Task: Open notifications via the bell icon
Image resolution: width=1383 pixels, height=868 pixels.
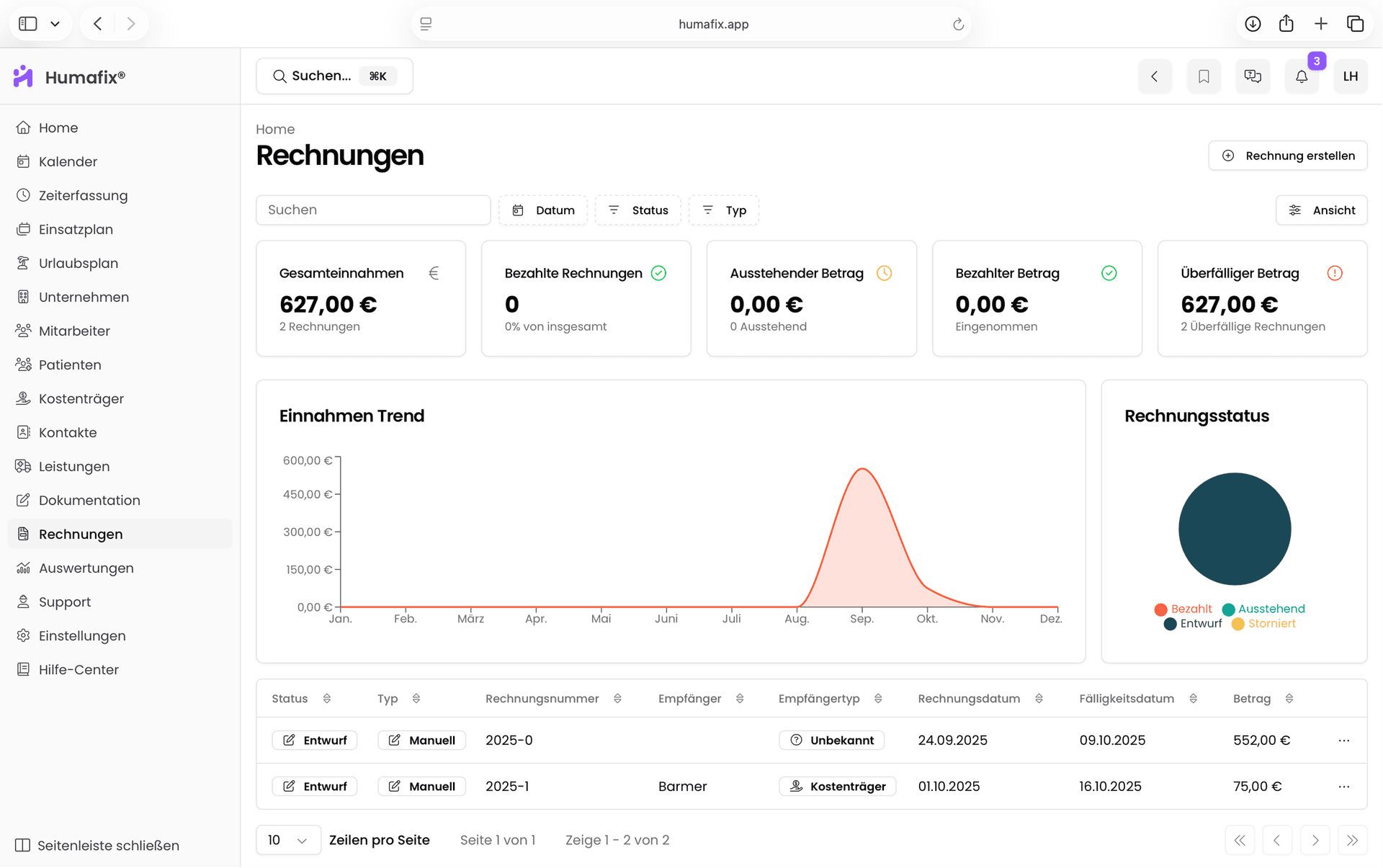Action: (x=1302, y=76)
